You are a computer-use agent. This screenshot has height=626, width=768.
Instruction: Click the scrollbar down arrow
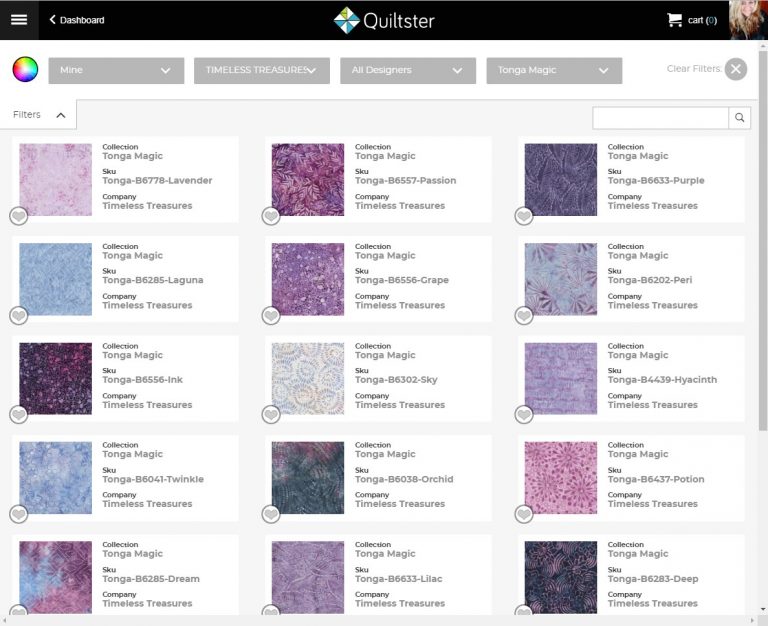(763, 610)
